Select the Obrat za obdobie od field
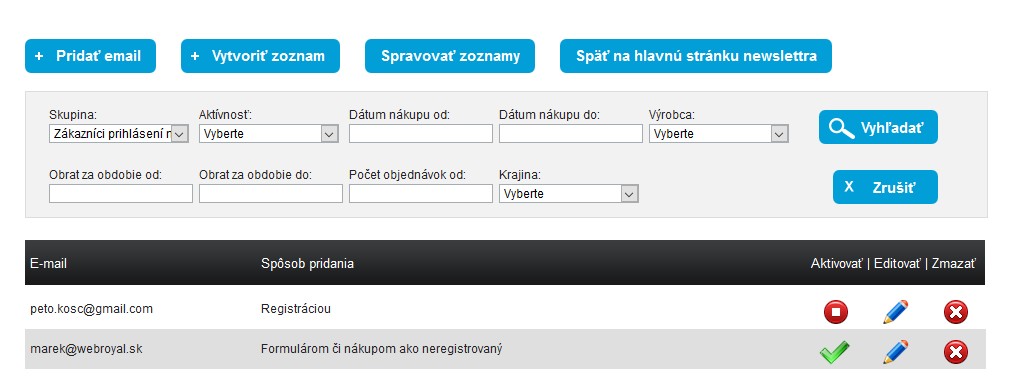 click(121, 194)
